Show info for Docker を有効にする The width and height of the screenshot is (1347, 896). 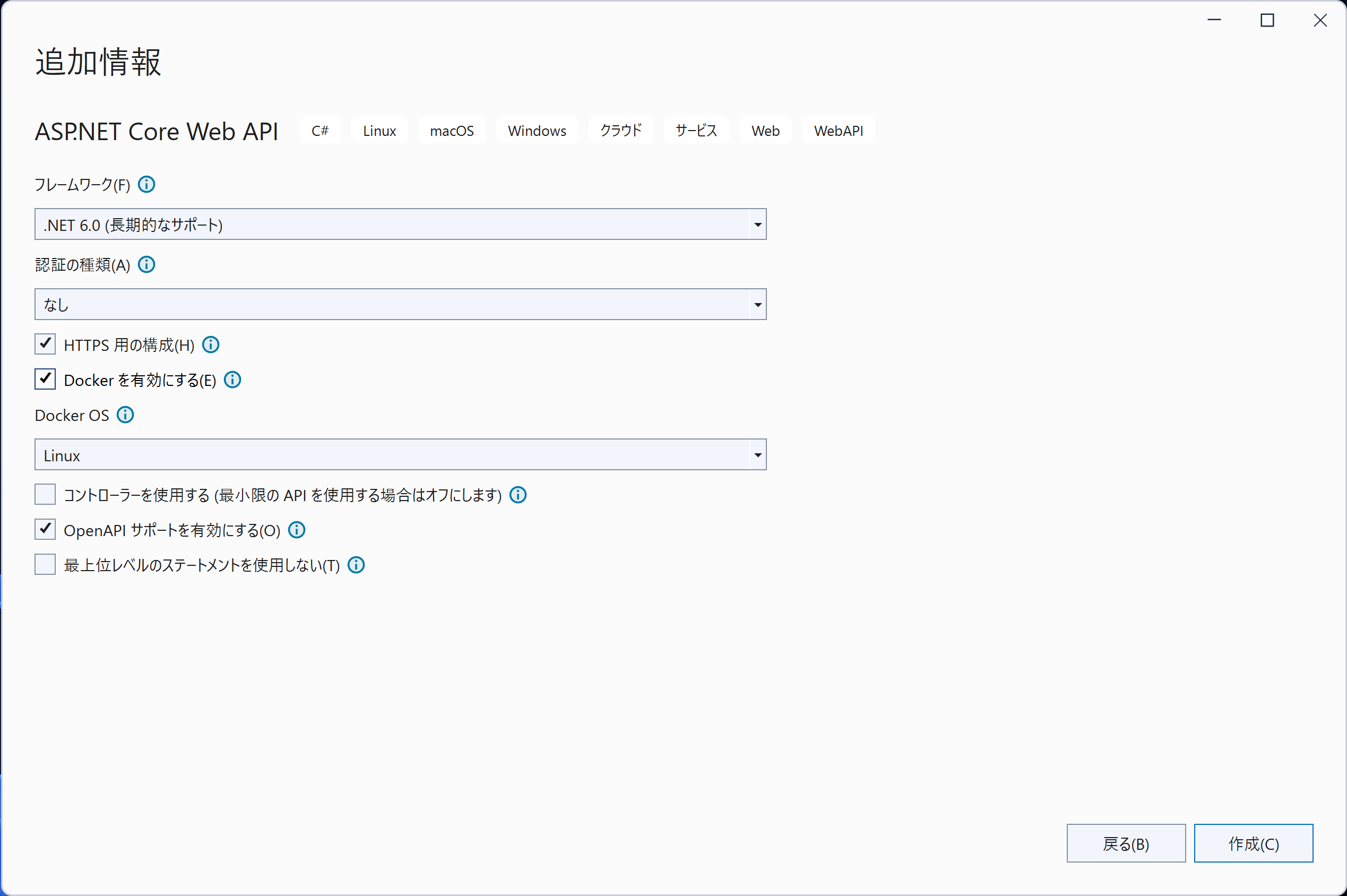(232, 380)
